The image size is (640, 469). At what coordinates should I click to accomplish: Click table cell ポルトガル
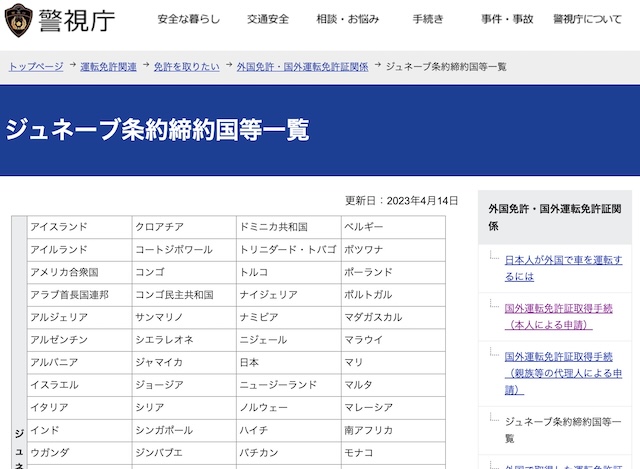click(x=393, y=295)
